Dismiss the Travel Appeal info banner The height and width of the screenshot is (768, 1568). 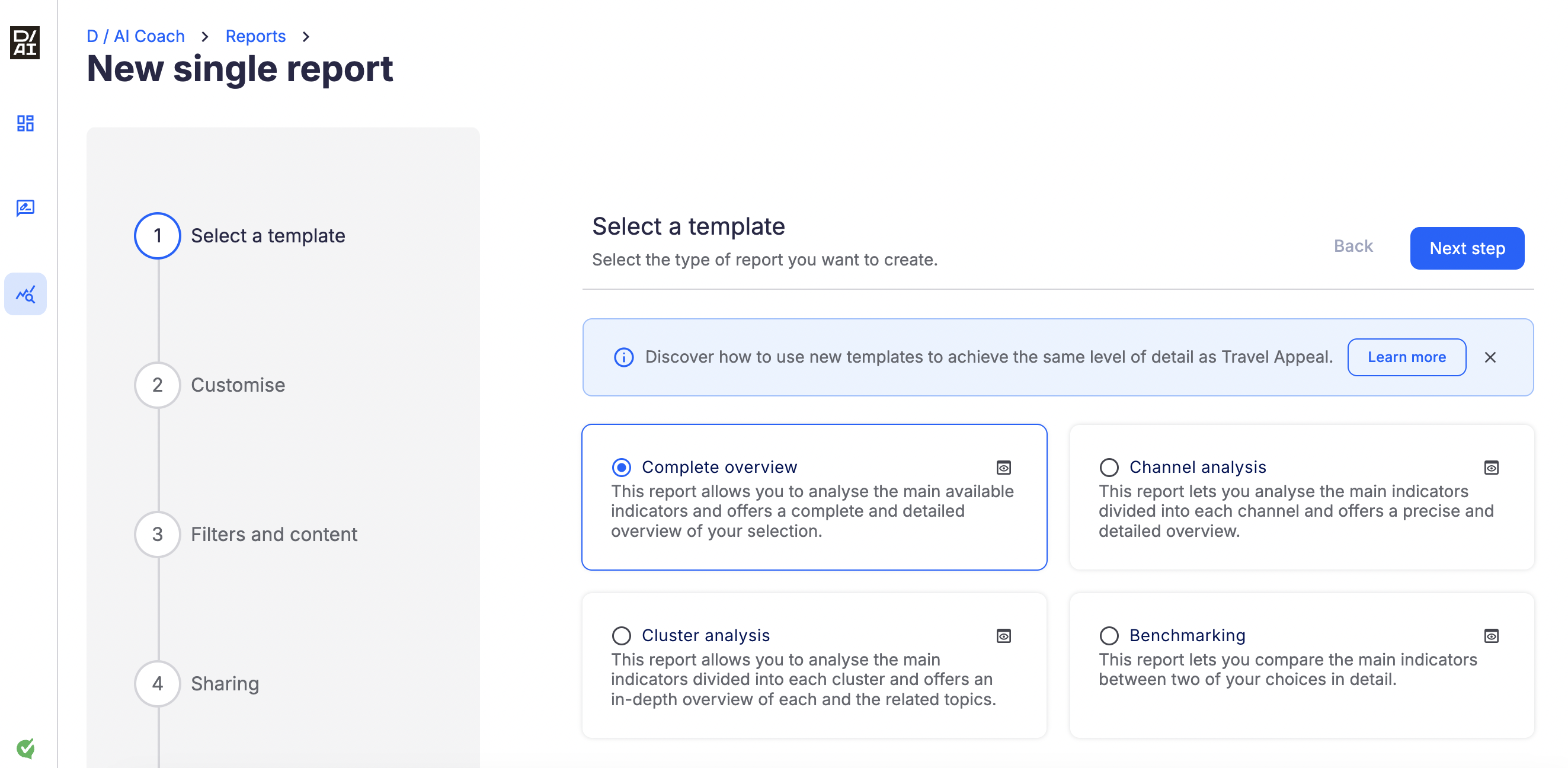point(1490,357)
